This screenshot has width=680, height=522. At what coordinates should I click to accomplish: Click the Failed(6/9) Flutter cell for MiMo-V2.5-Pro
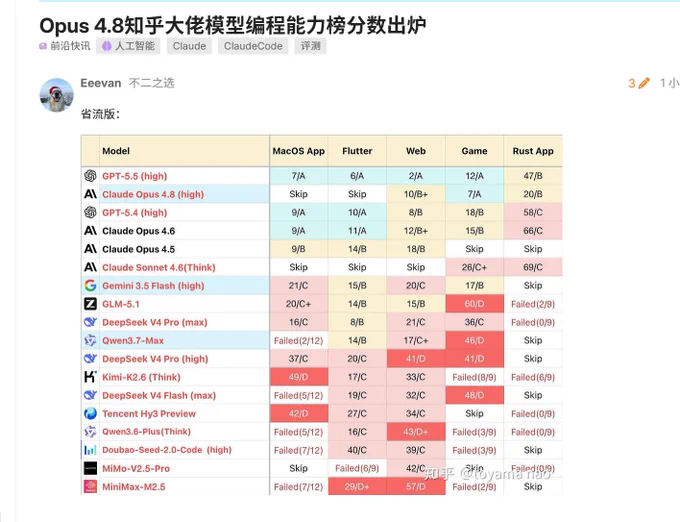pyautogui.click(x=357, y=468)
